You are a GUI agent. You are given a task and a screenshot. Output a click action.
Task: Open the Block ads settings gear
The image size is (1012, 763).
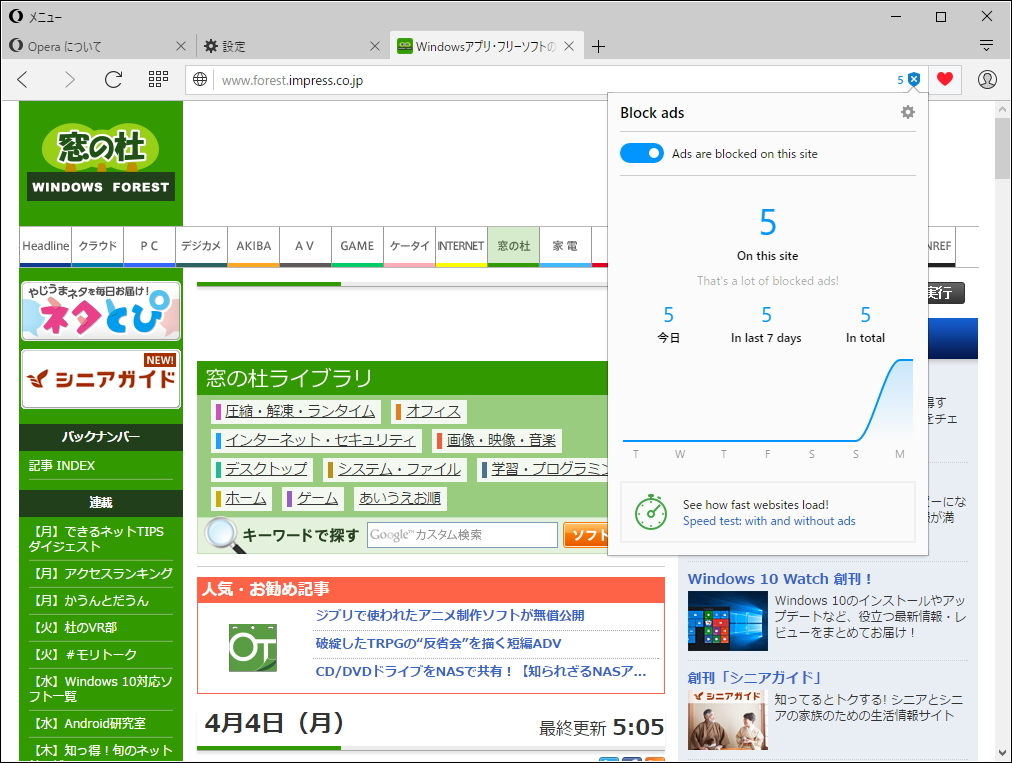click(907, 112)
